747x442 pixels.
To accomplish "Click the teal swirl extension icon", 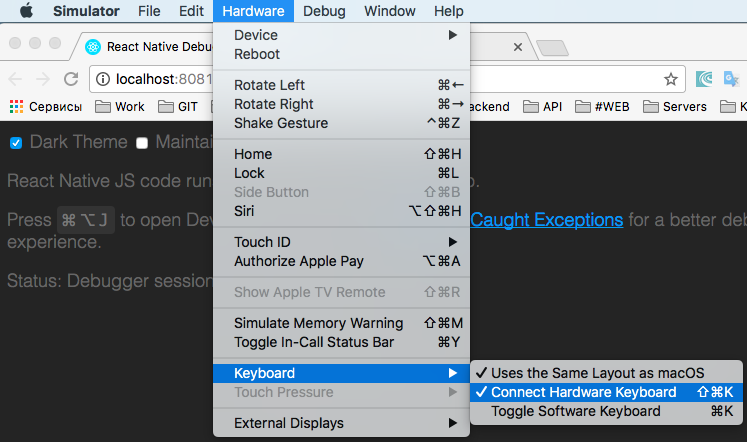I will click(x=704, y=79).
